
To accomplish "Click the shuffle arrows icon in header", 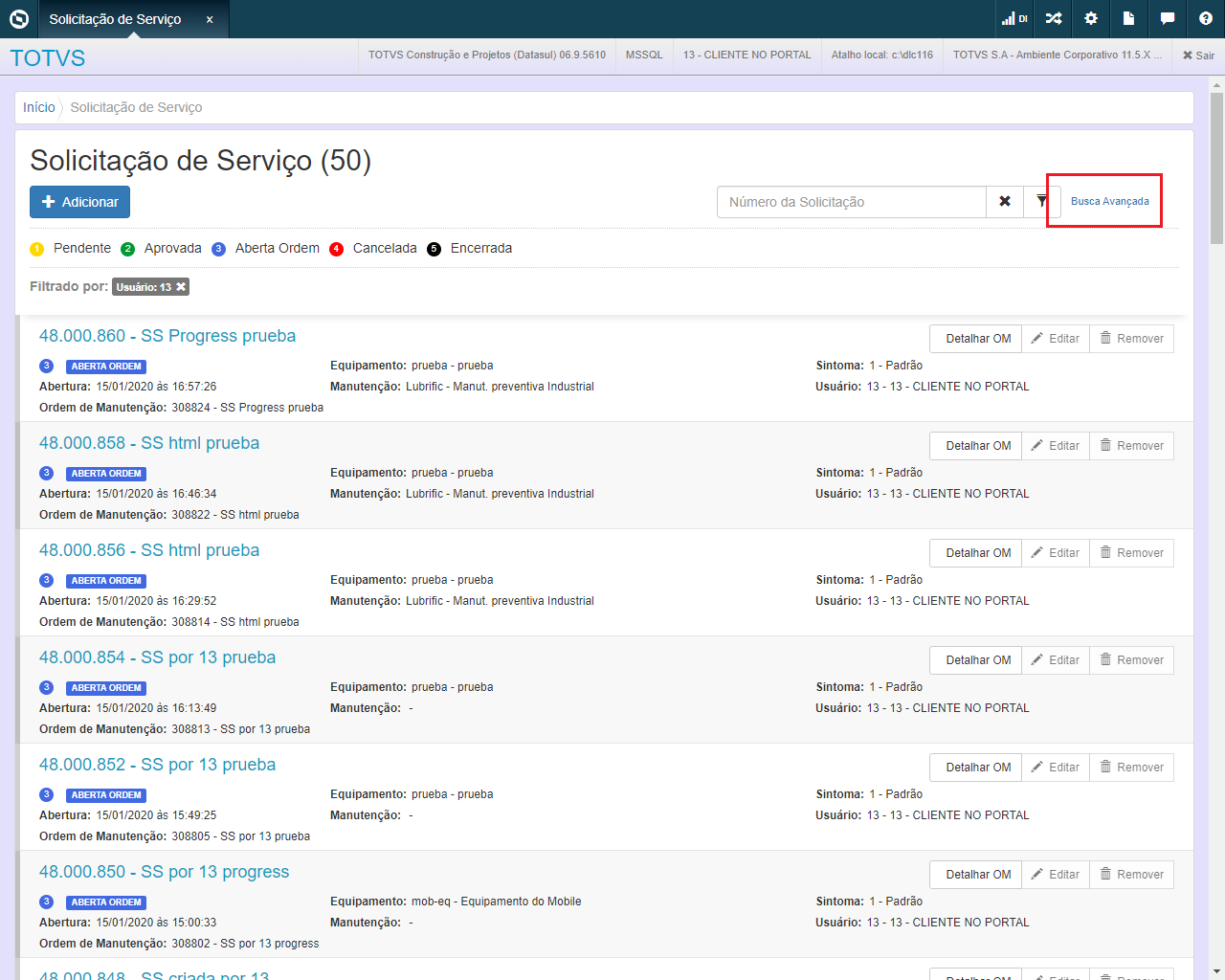I will point(1054,18).
